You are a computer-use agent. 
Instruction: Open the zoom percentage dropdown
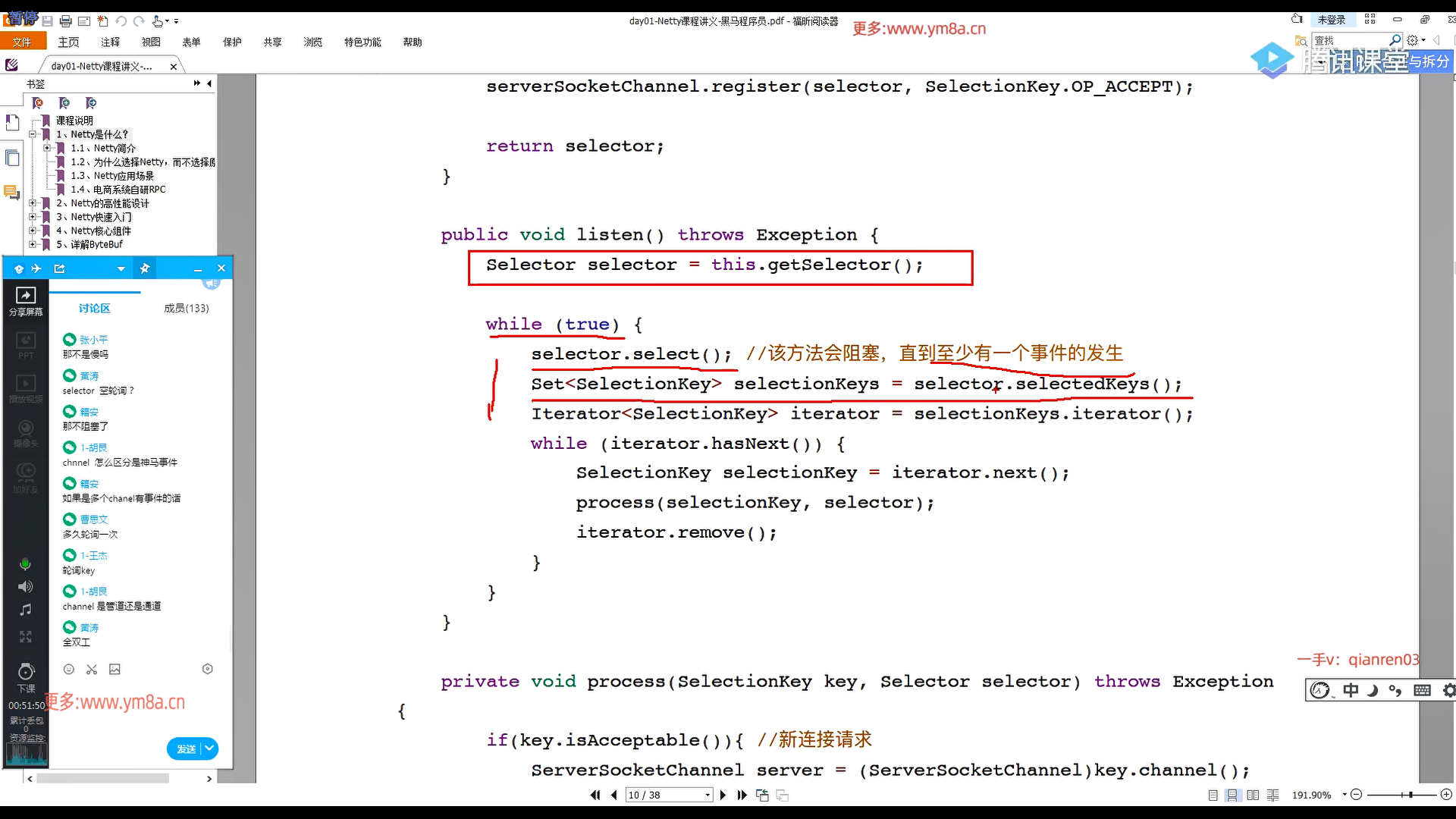tap(1345, 795)
